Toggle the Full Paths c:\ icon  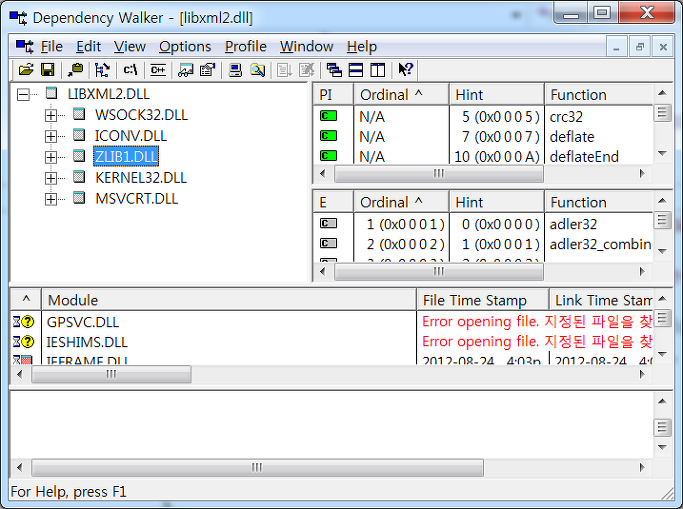point(130,70)
